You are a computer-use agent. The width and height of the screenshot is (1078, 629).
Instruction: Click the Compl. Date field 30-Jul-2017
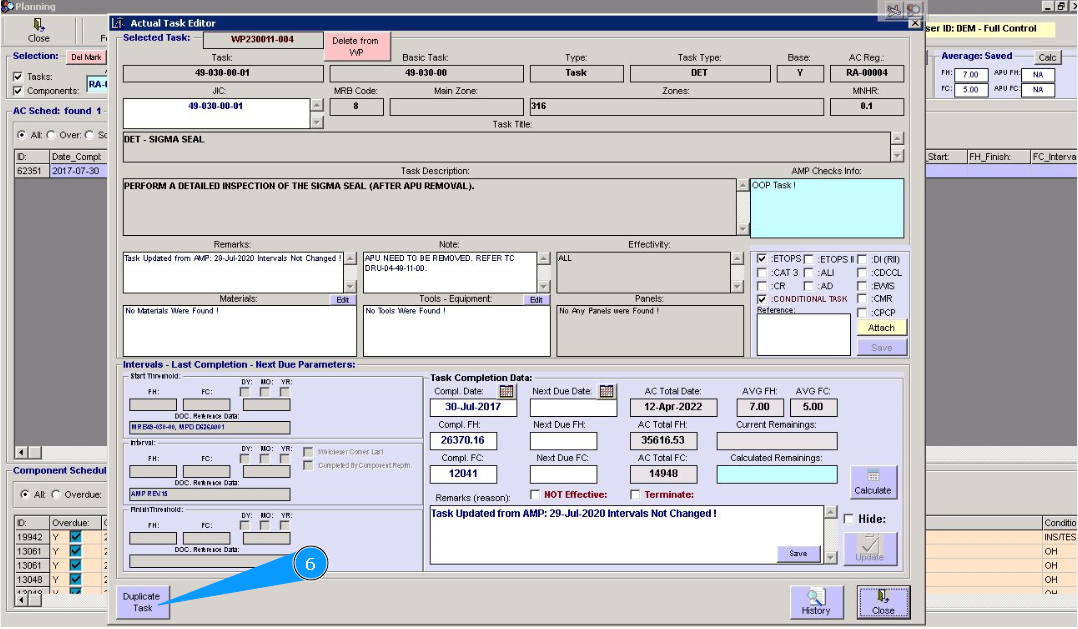pyautogui.click(x=473, y=407)
